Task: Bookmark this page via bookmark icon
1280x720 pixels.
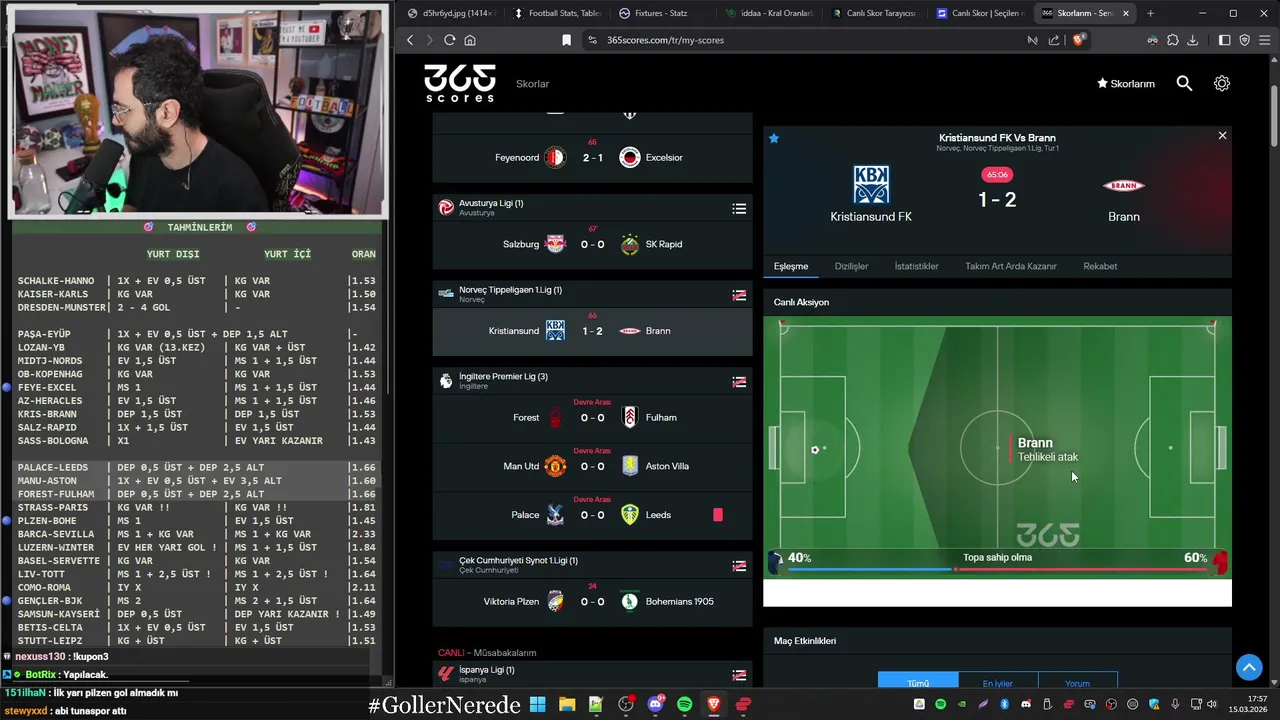Action: pos(566,40)
